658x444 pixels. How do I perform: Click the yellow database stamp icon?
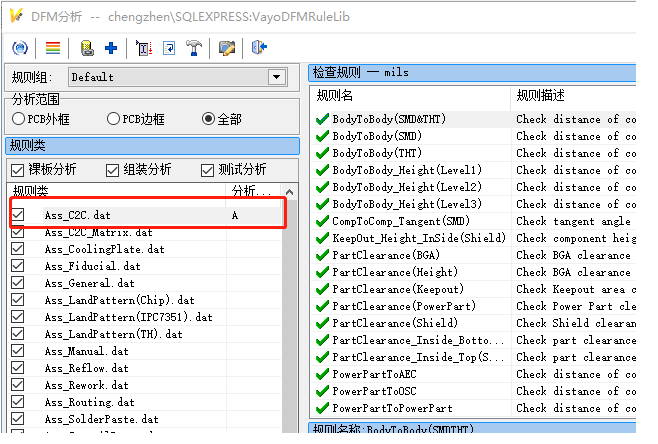click(x=87, y=47)
